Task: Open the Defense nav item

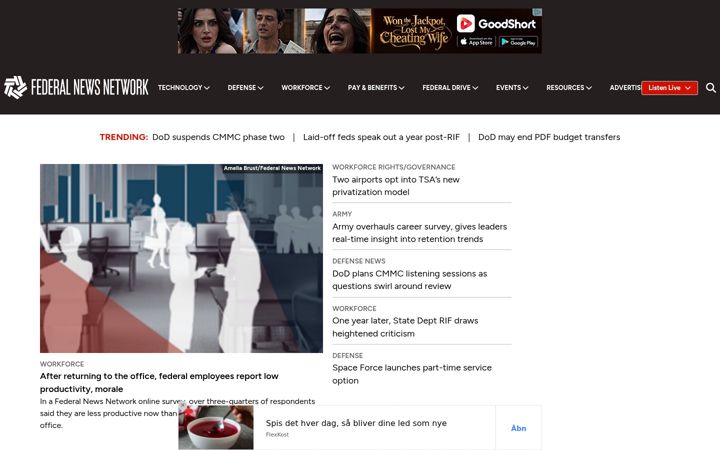Action: pos(242,88)
